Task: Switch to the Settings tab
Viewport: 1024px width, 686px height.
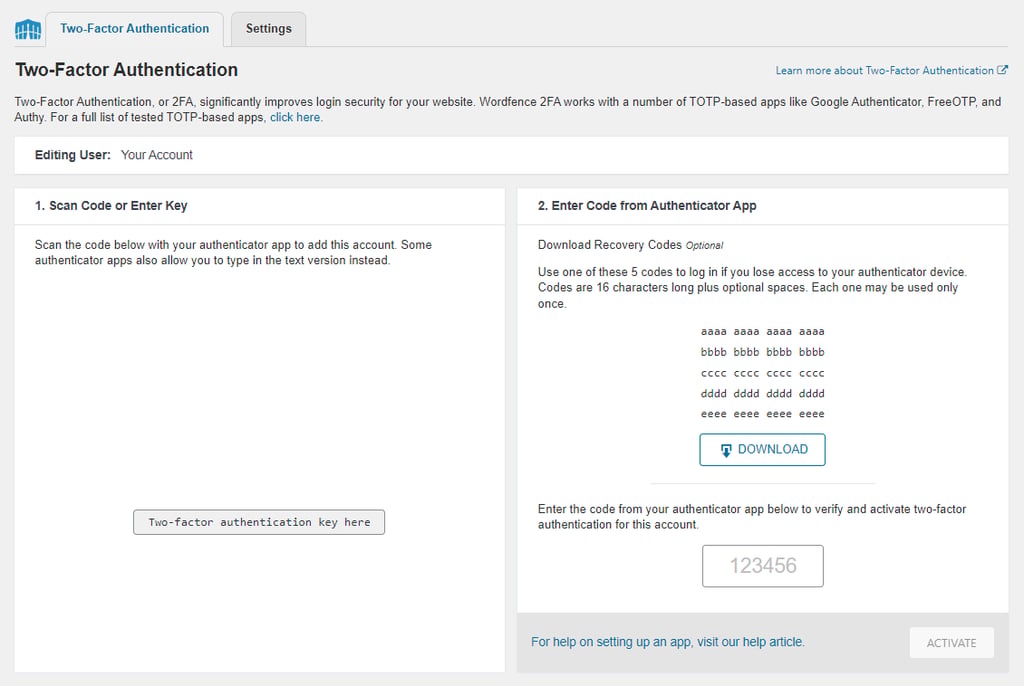Action: (x=268, y=29)
